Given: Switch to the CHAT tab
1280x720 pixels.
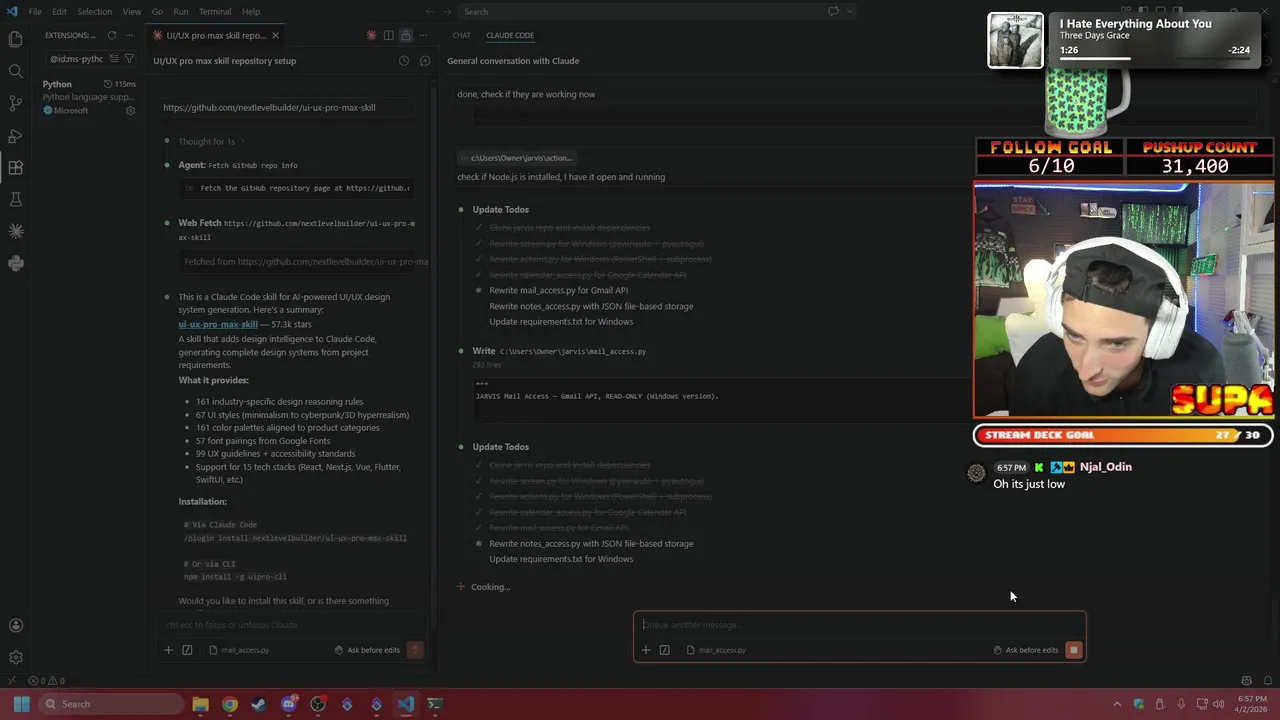Looking at the screenshot, I should (x=461, y=35).
